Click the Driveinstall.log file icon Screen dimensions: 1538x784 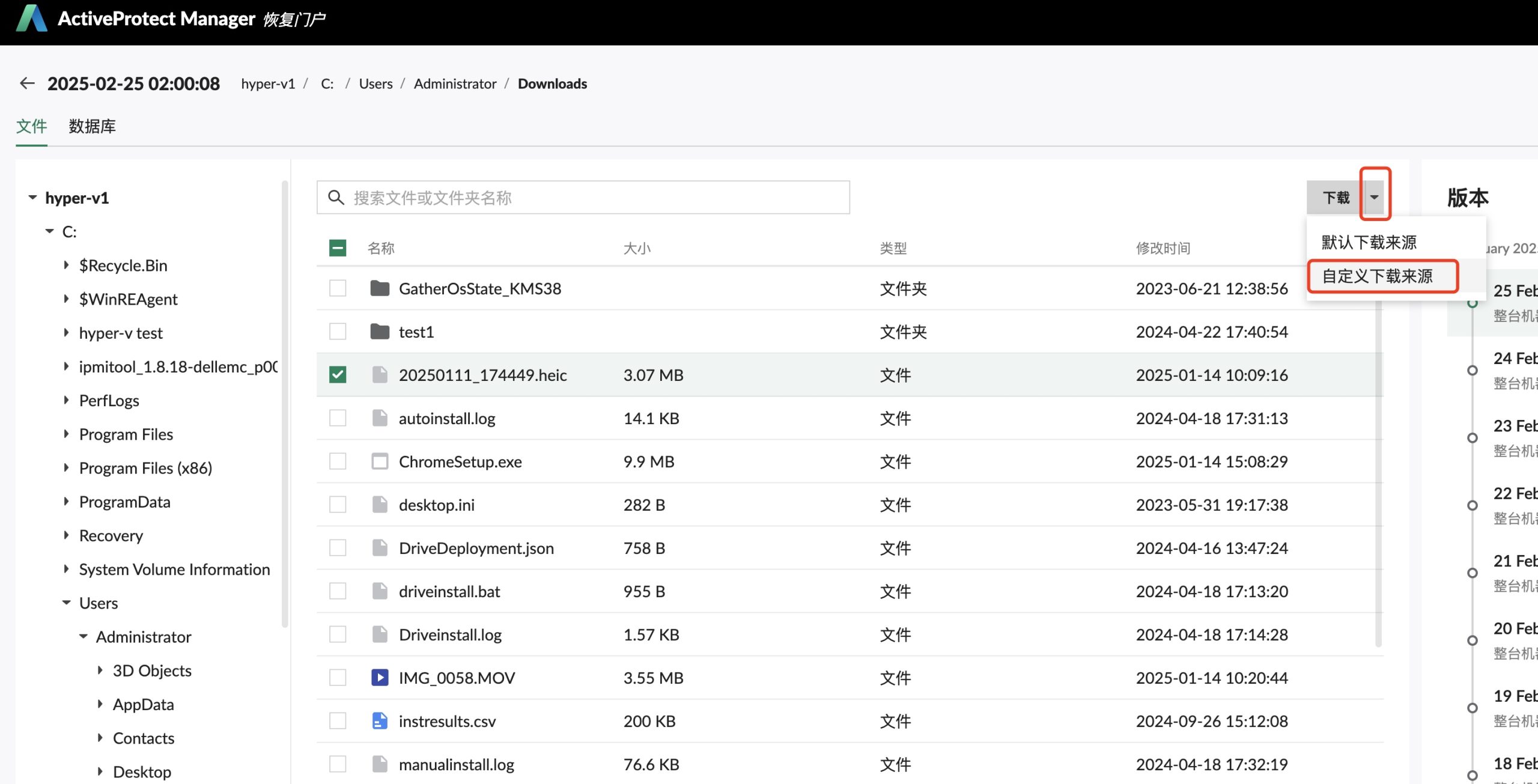(x=380, y=634)
